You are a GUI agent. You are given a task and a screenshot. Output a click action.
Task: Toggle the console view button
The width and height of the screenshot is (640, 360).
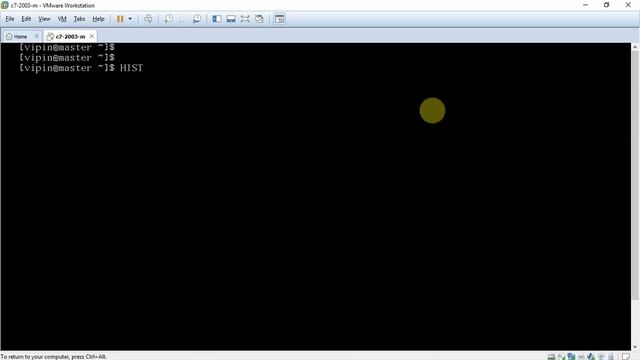(280, 19)
